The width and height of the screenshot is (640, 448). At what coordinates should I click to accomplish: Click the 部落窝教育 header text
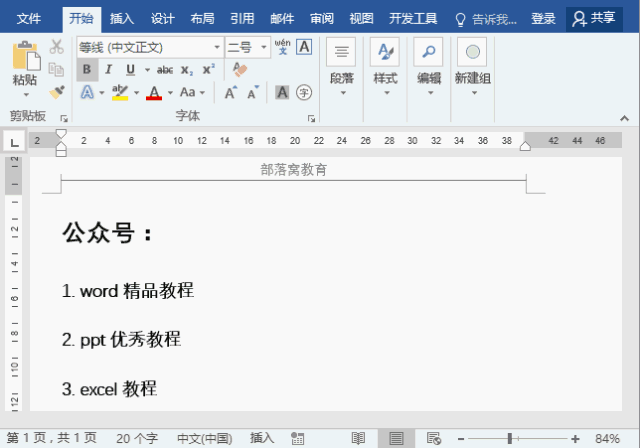pos(293,170)
